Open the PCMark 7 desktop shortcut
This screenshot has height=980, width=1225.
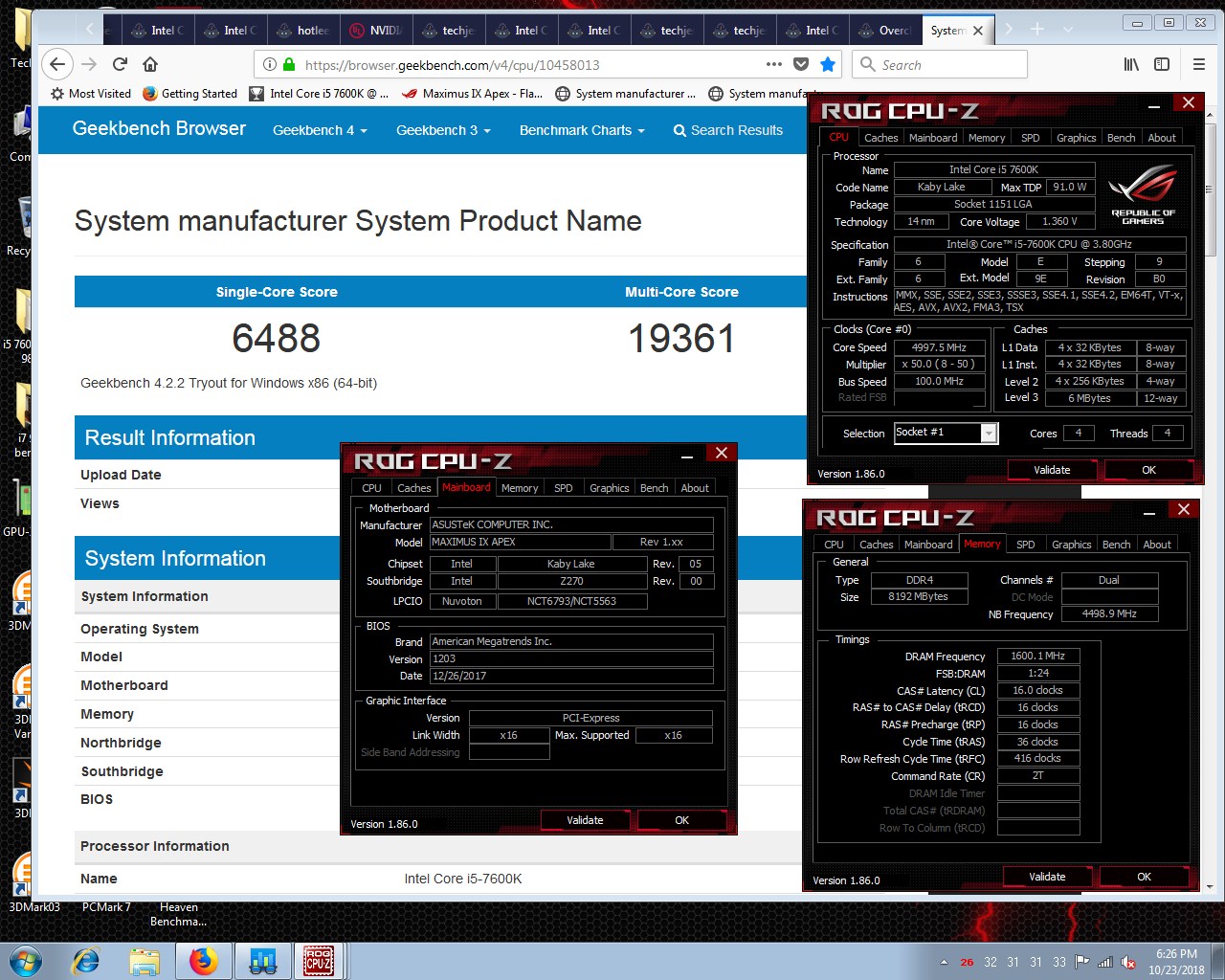(106, 907)
